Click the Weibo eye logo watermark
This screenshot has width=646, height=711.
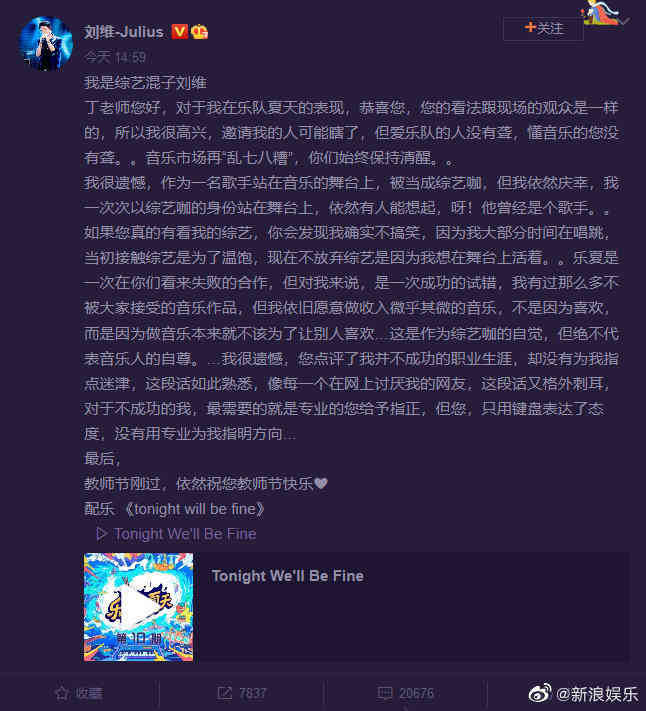pos(540,693)
